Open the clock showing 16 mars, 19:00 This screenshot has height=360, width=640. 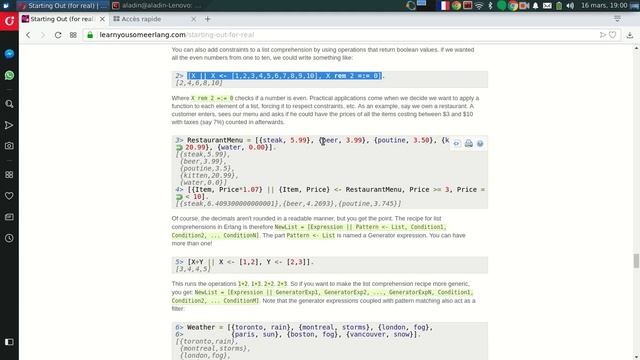604,6
